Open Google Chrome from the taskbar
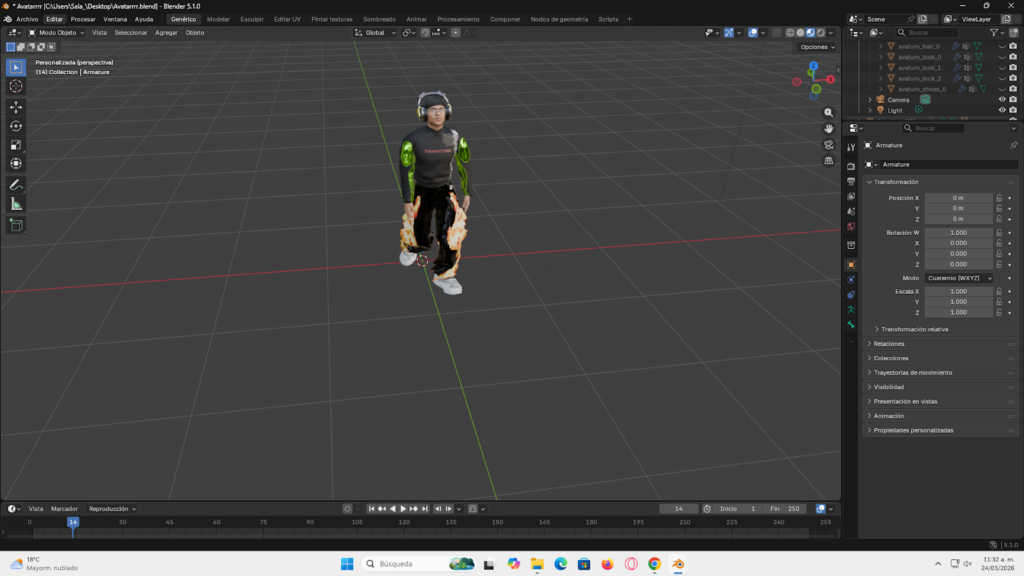The height and width of the screenshot is (576, 1024). pyautogui.click(x=654, y=563)
